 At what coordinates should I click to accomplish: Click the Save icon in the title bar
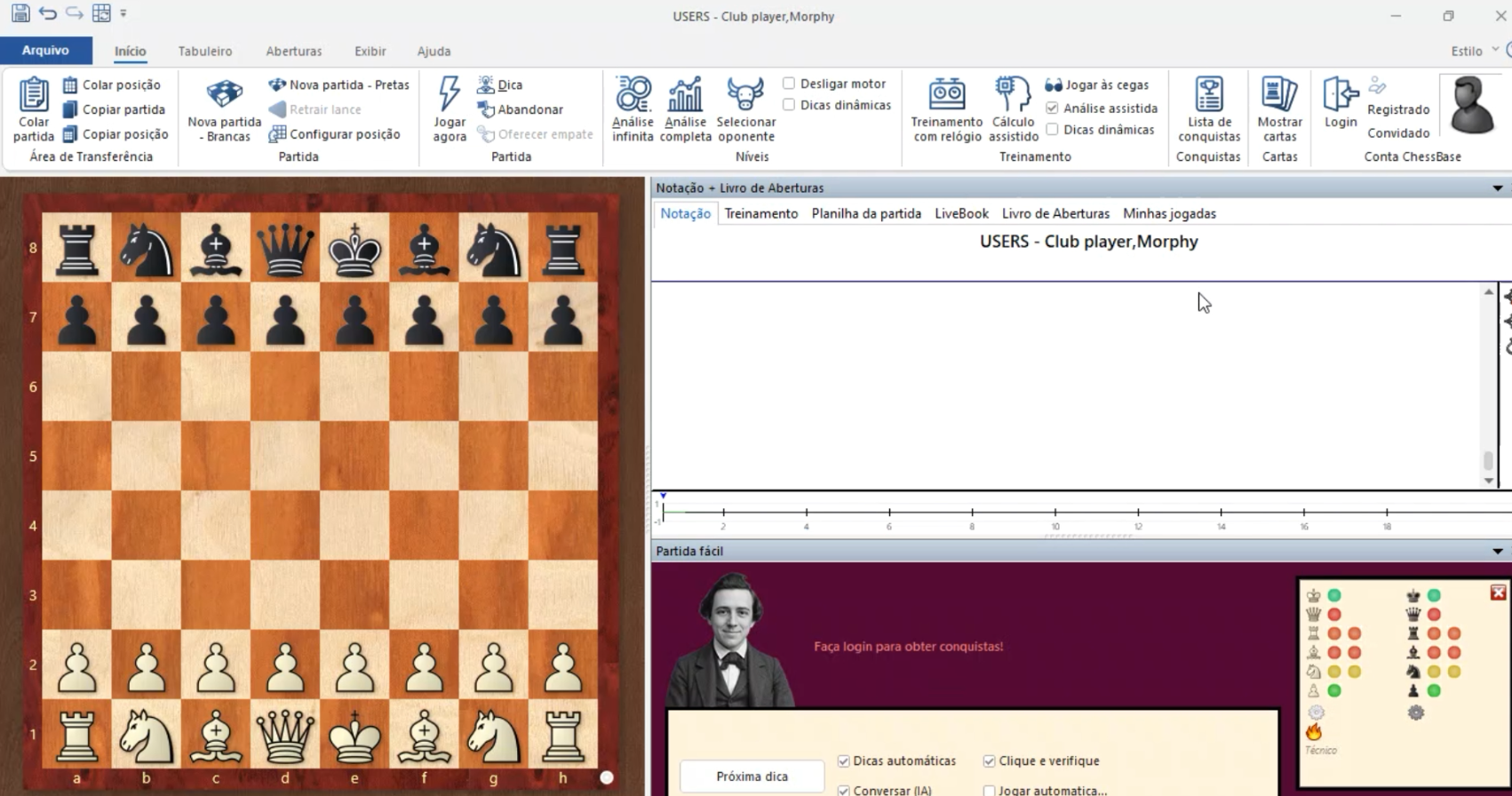[20, 13]
